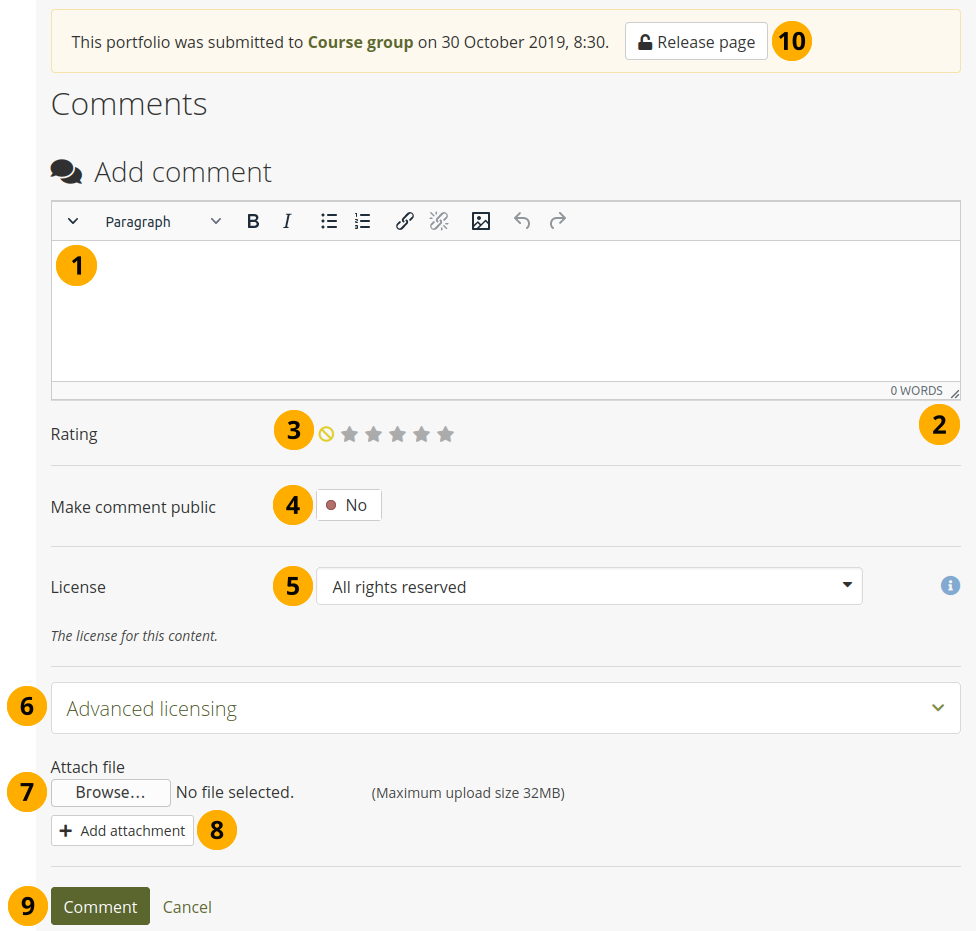The width and height of the screenshot is (976, 931).
Task: Toggle bold formatting in comment editor
Action: [253, 222]
